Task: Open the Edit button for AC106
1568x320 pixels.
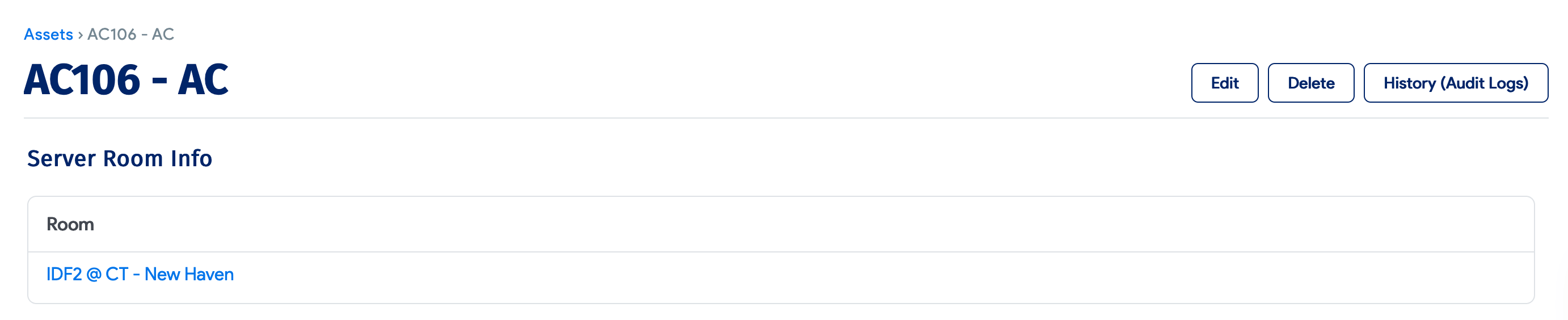Action: pos(1224,83)
